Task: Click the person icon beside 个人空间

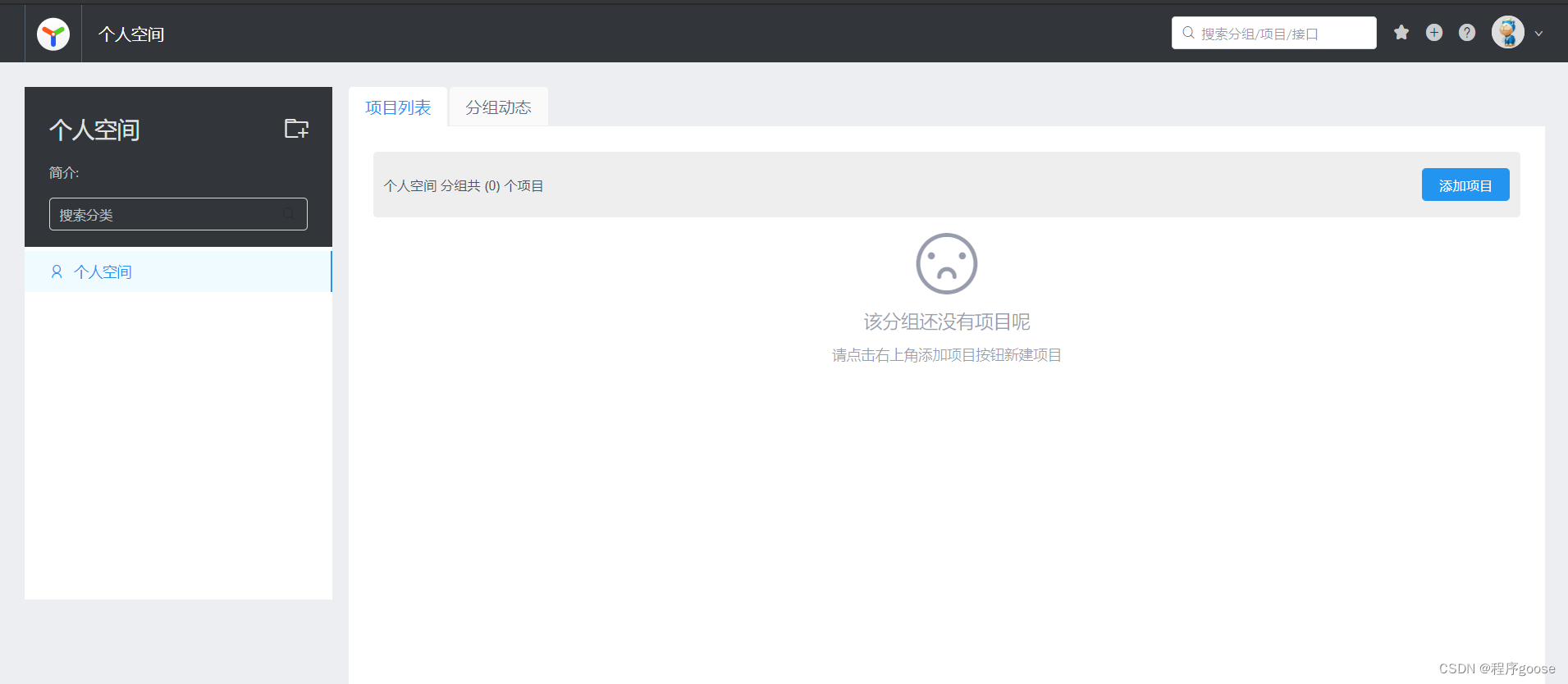Action: coord(57,271)
